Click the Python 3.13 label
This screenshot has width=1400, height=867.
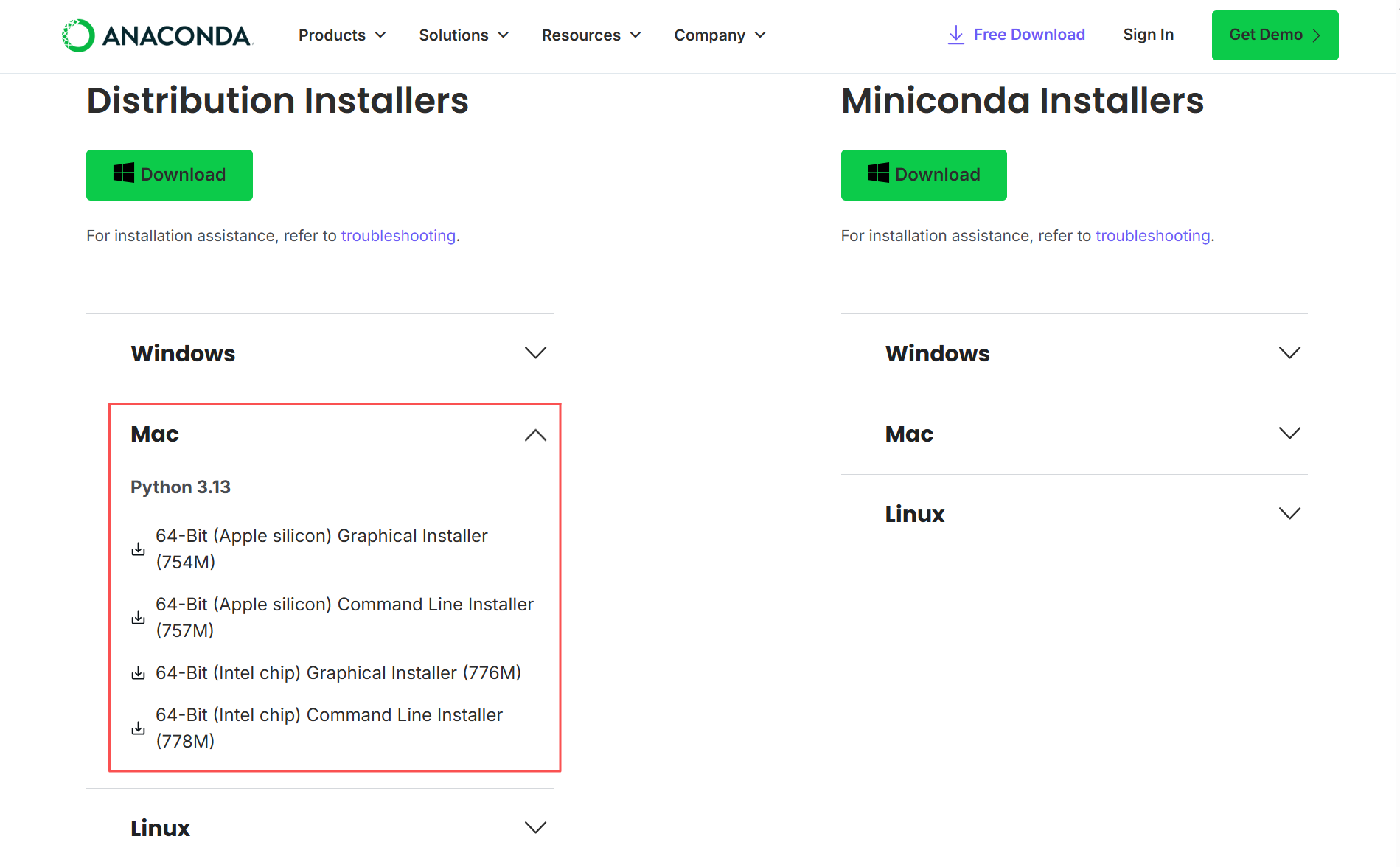181,487
